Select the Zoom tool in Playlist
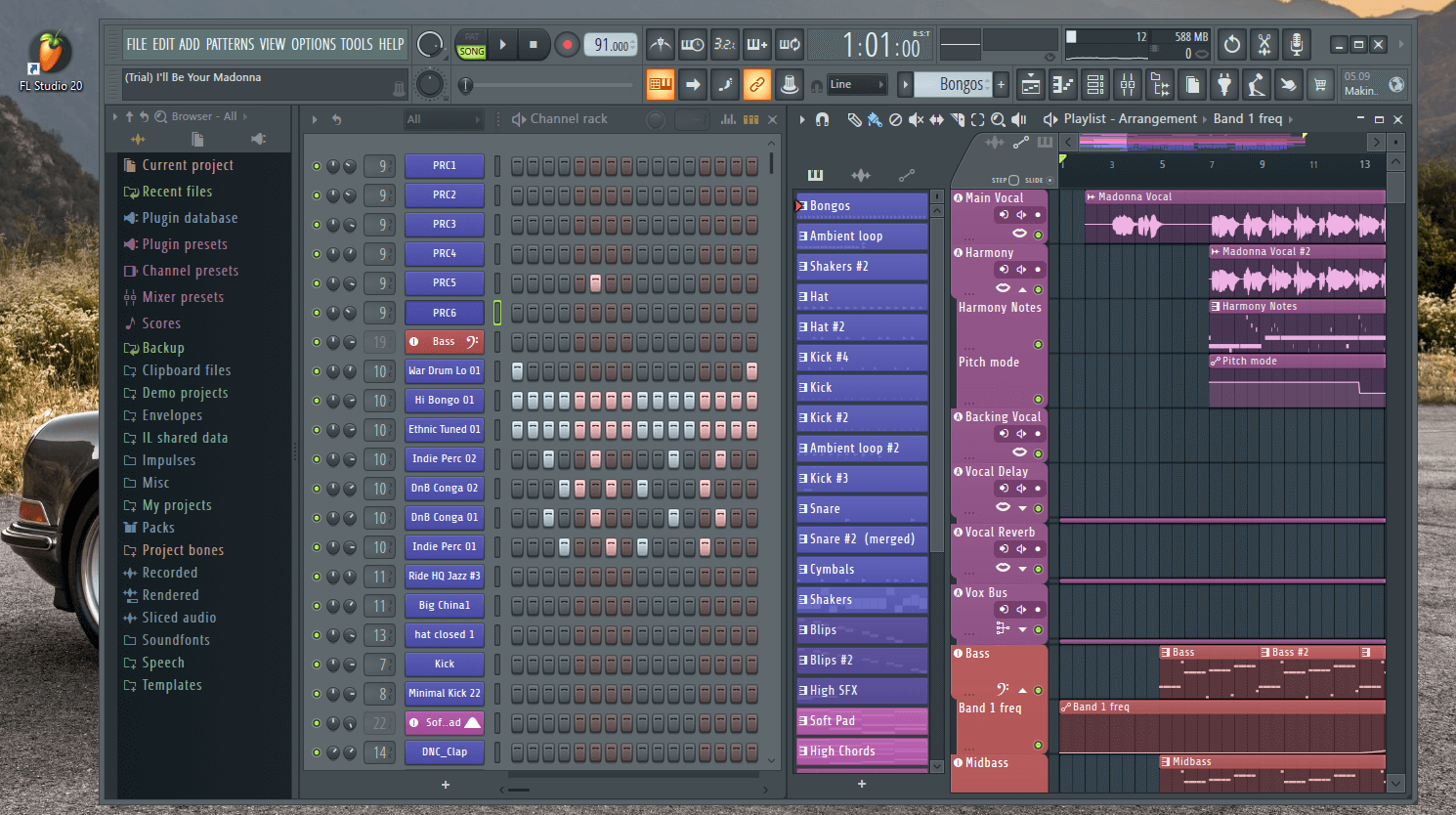Viewport: 1456px width, 815px height. point(998,119)
